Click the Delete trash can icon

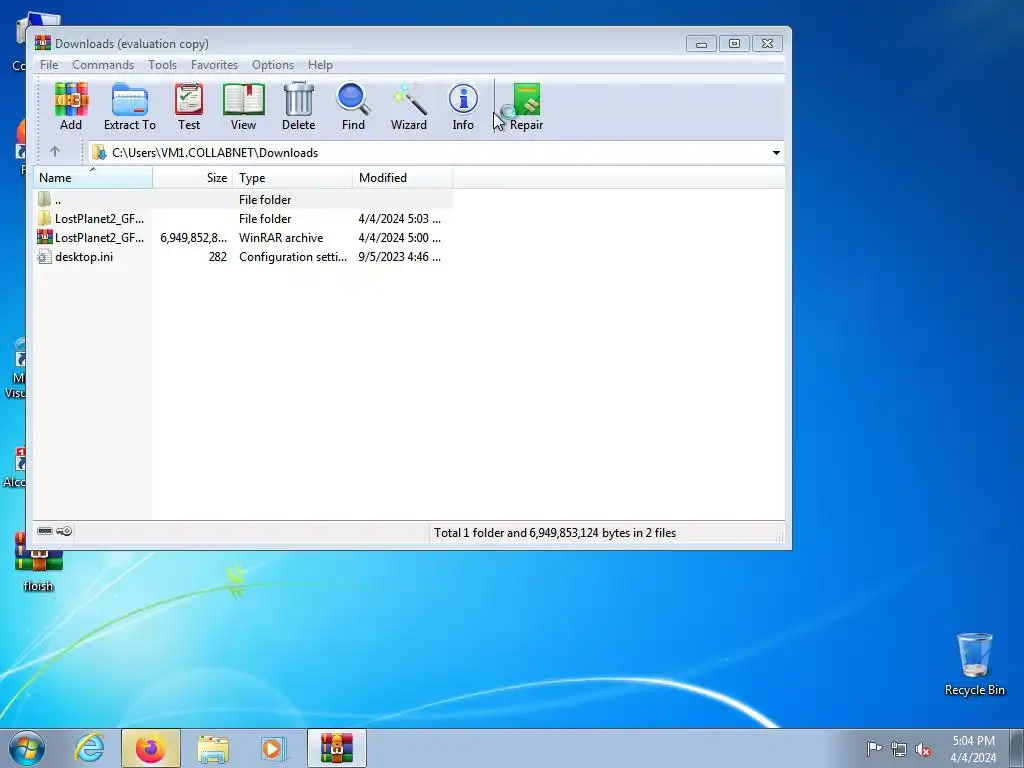(298, 106)
